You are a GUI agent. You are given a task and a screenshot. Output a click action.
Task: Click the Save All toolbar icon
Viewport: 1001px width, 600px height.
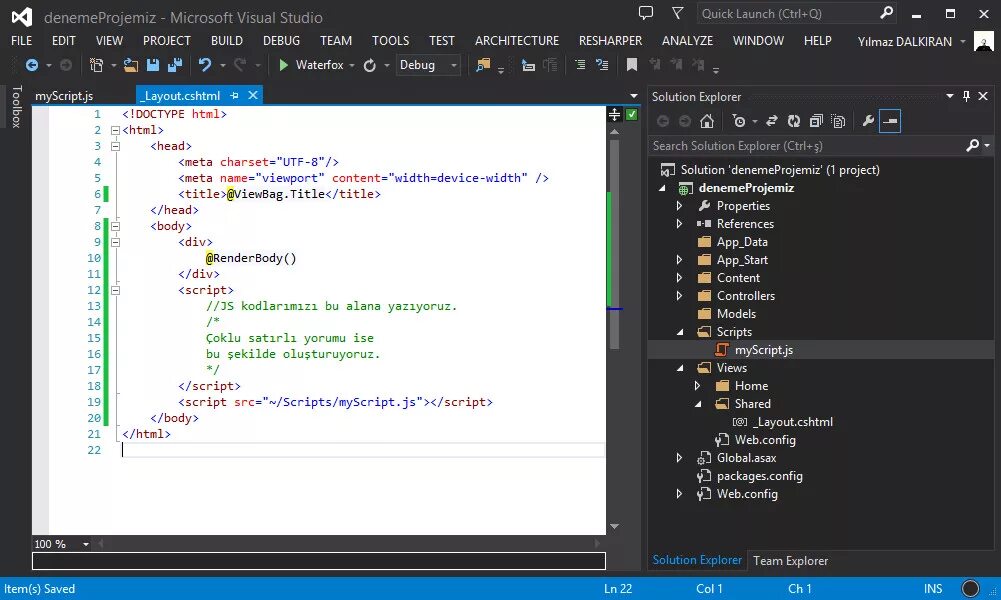(174, 65)
